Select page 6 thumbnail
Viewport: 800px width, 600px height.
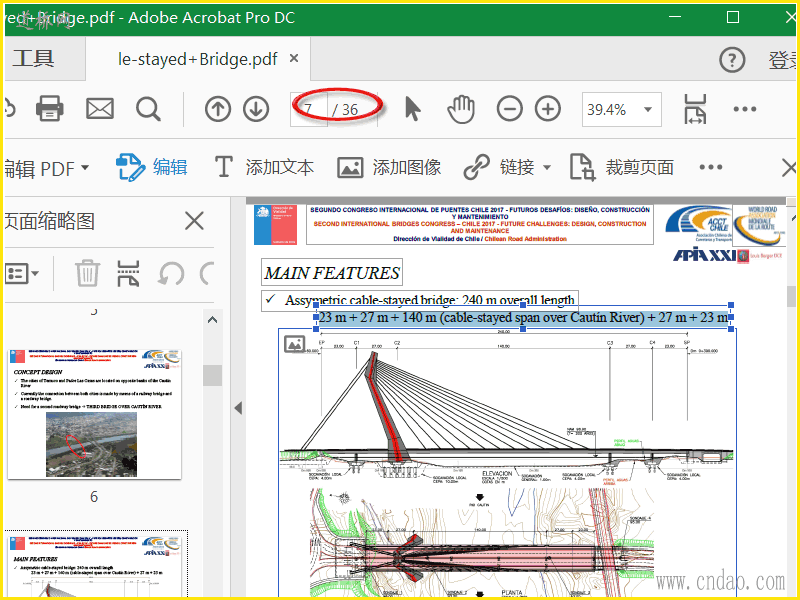[x=94, y=414]
